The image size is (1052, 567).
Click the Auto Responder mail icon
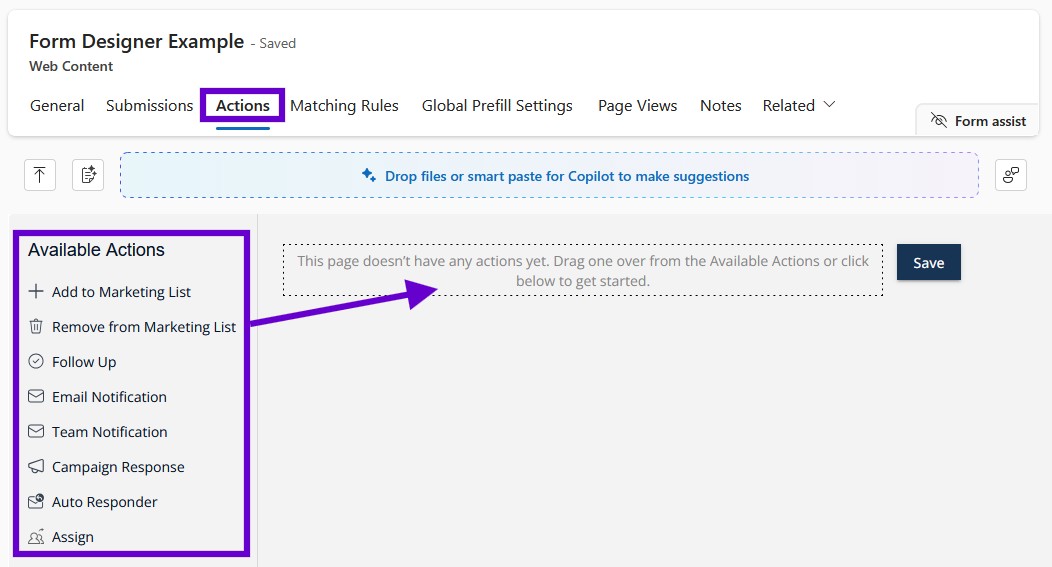point(36,501)
